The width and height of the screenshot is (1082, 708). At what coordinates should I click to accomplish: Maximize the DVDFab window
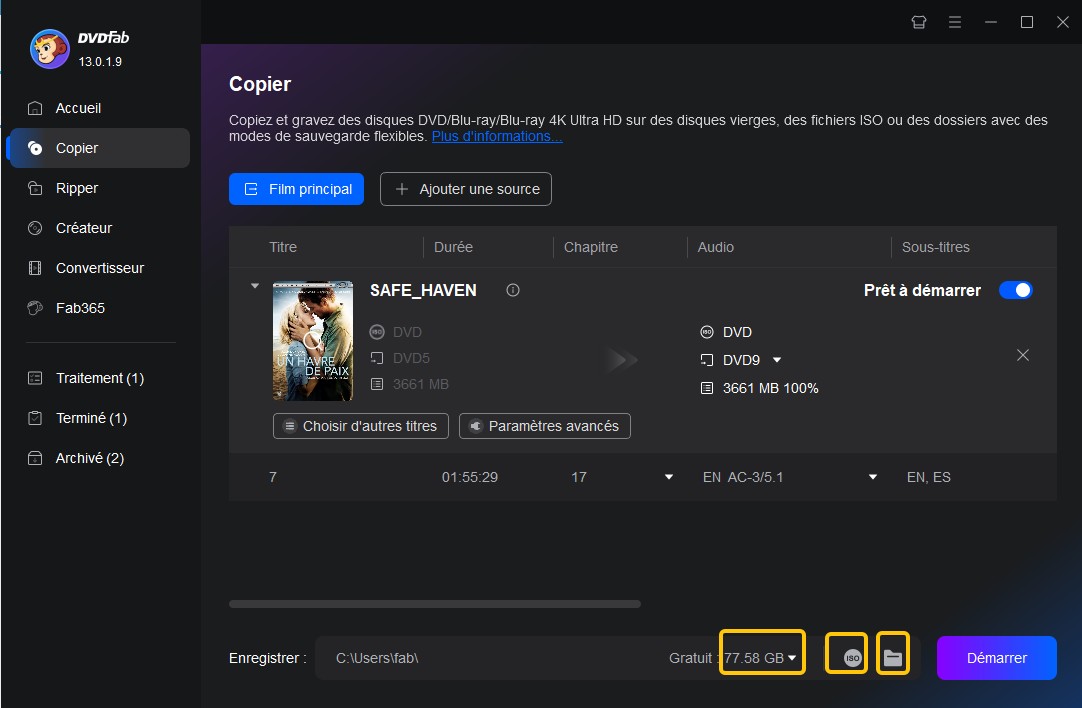1027,22
